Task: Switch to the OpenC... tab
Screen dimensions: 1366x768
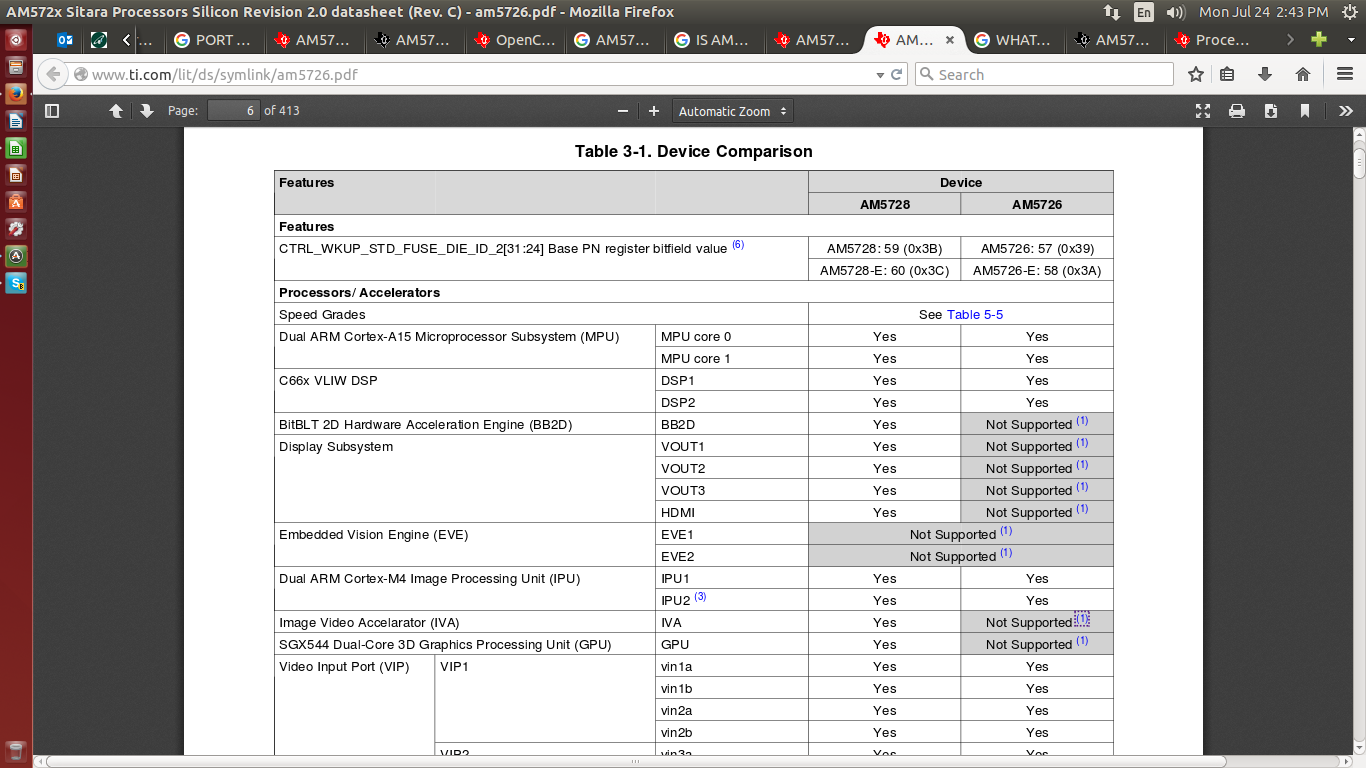Action: click(x=515, y=40)
